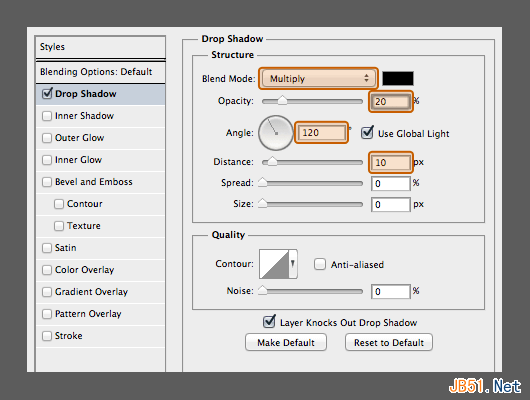Click the Noise slider handle

click(262, 290)
